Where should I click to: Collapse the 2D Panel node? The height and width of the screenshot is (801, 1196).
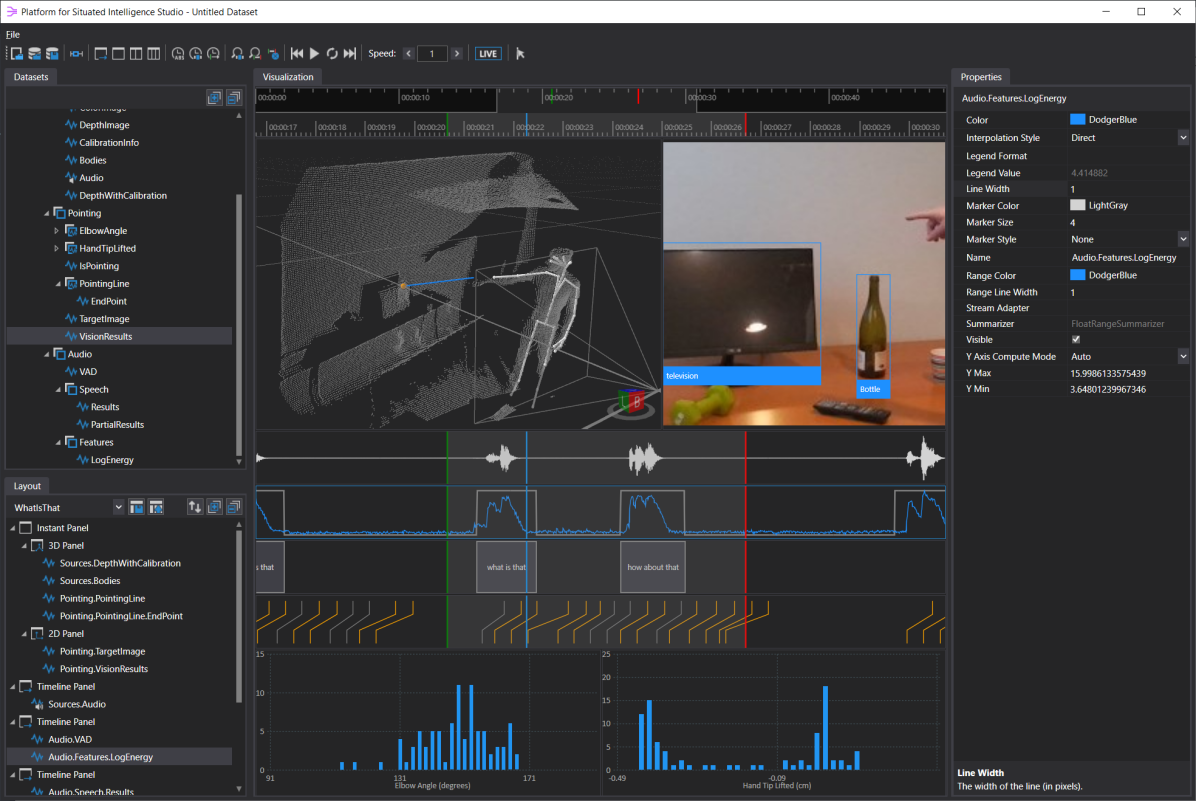click(x=24, y=634)
